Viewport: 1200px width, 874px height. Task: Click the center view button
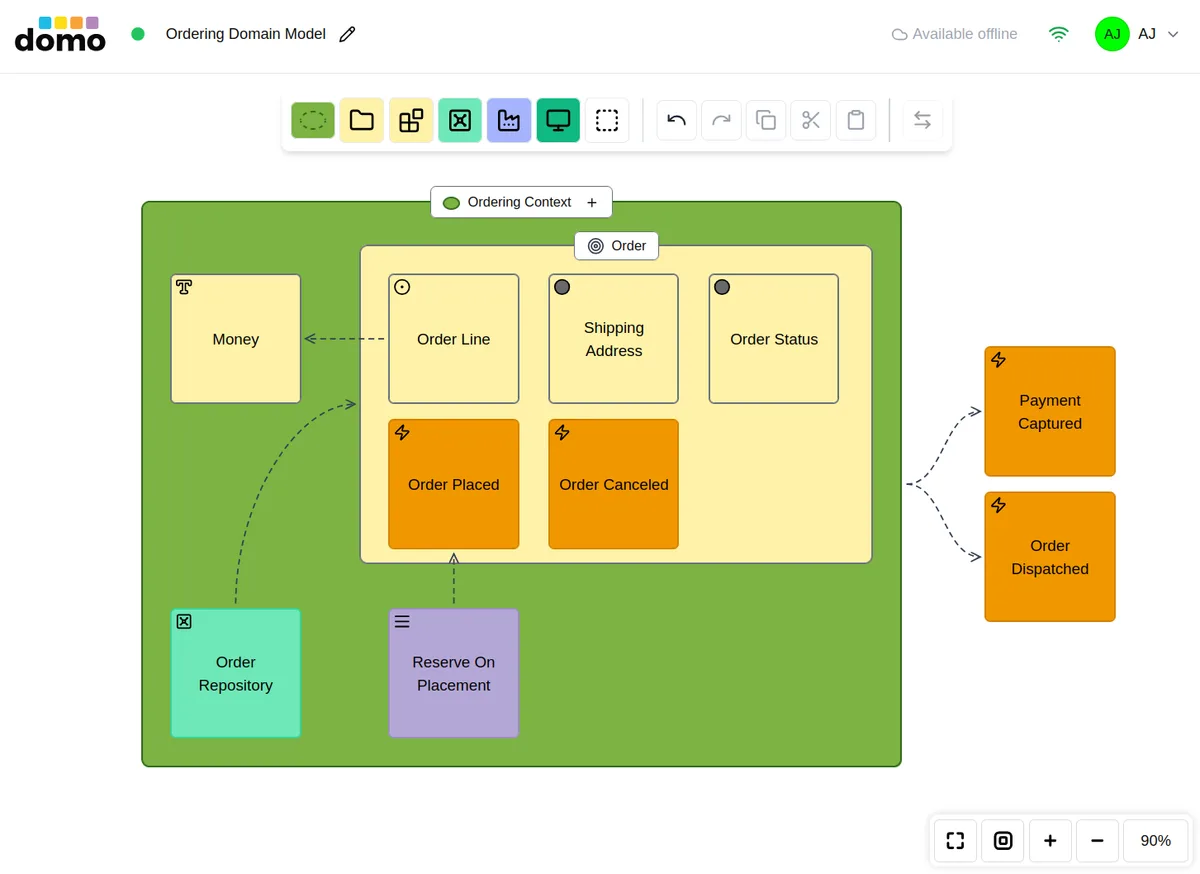point(1003,841)
